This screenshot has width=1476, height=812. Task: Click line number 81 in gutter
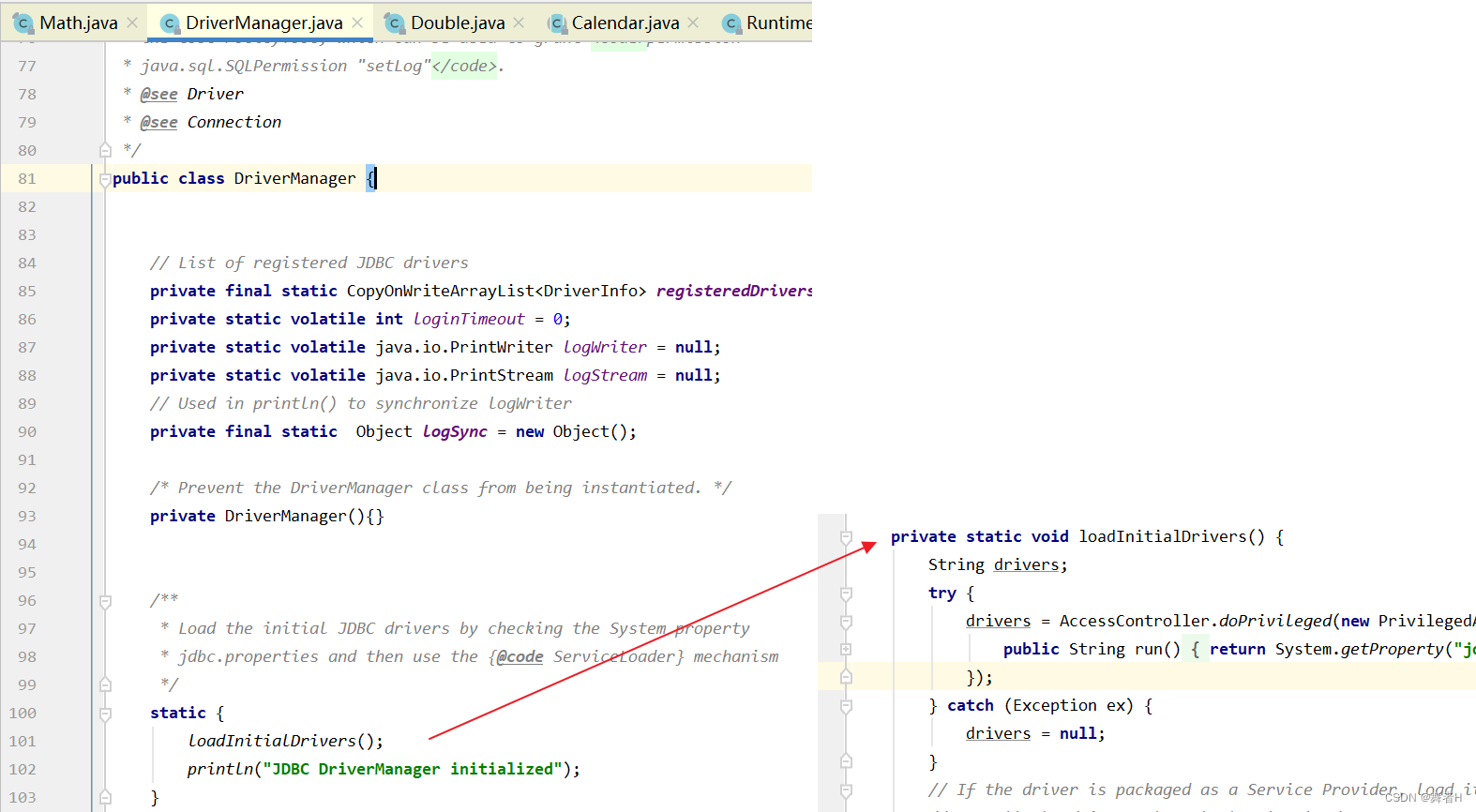pyautogui.click(x=26, y=178)
